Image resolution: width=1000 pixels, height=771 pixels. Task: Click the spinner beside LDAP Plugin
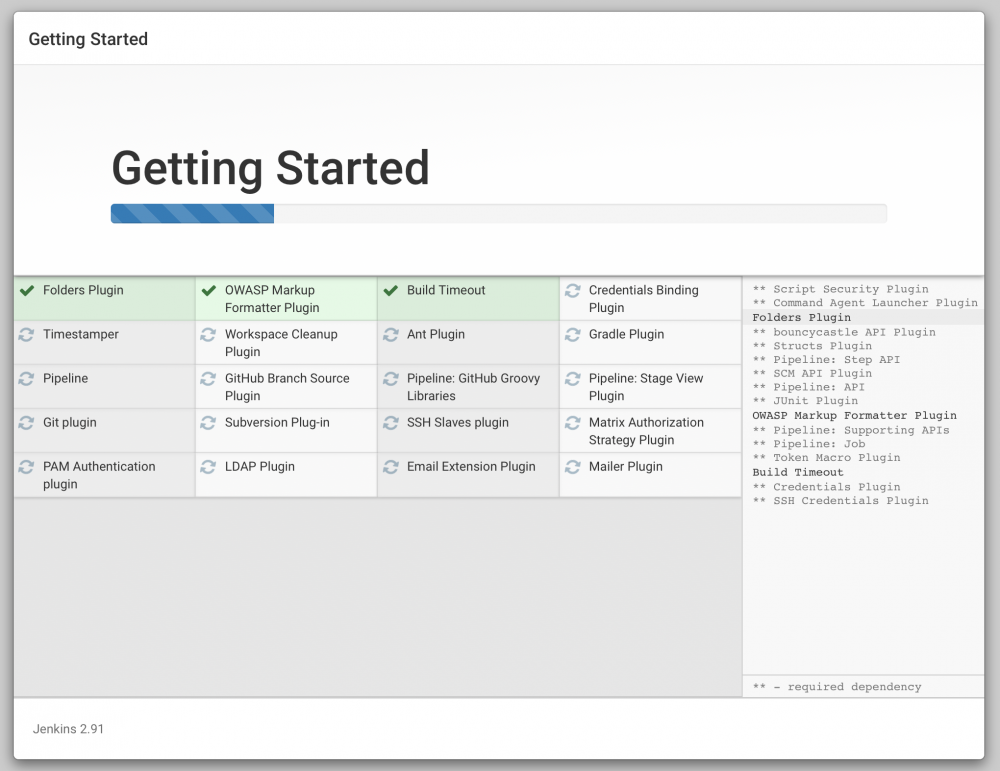pyautogui.click(x=208, y=466)
